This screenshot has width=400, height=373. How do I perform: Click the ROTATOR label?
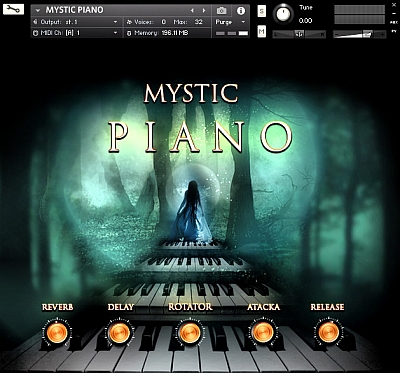tap(190, 307)
